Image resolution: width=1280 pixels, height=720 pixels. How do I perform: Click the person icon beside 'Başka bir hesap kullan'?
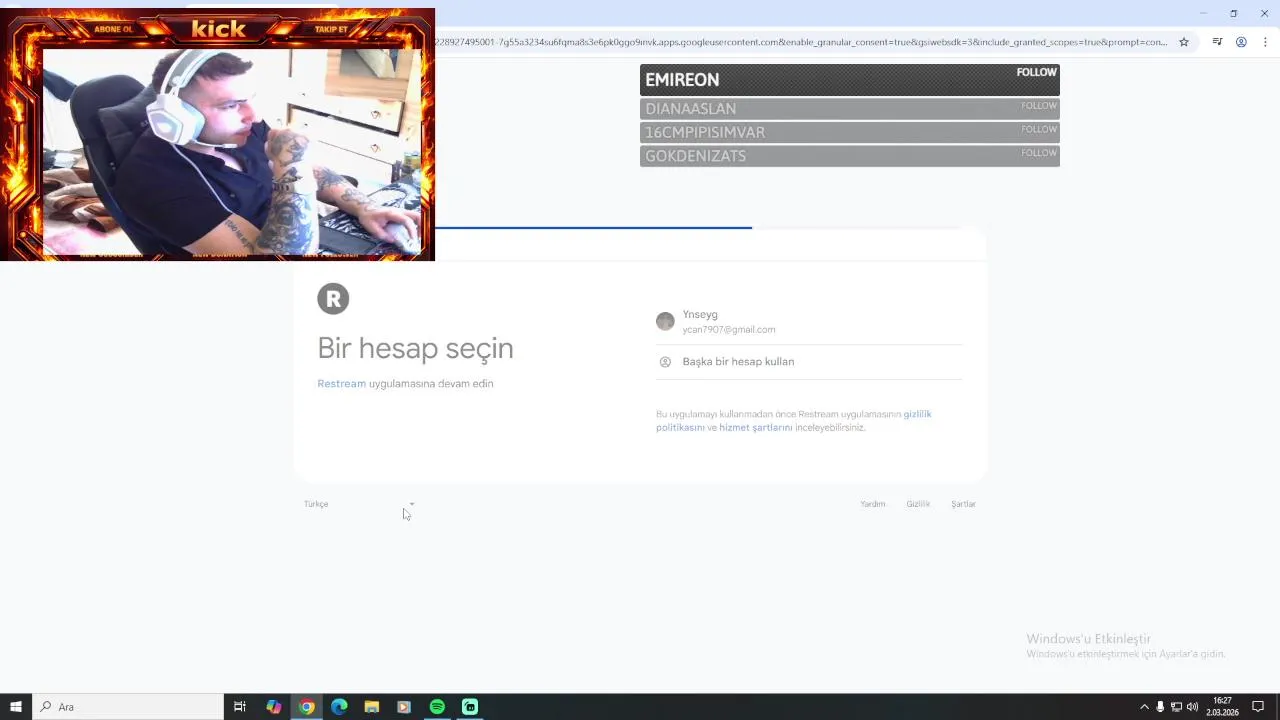[665, 362]
